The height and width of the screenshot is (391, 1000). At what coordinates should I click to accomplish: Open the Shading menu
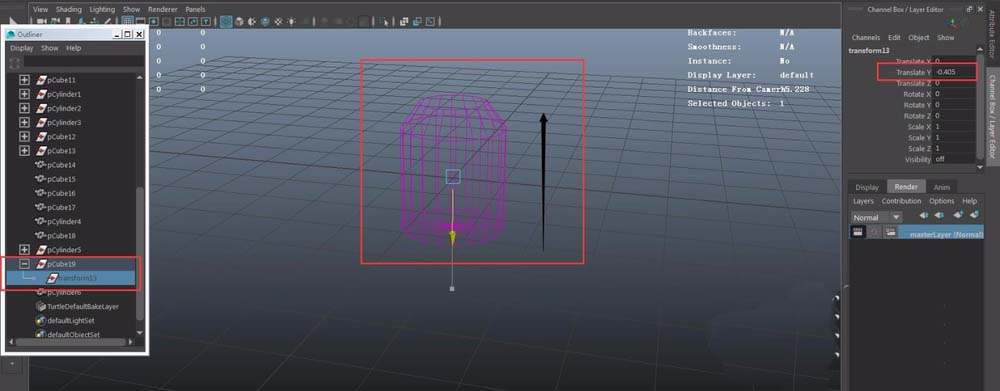pos(69,10)
